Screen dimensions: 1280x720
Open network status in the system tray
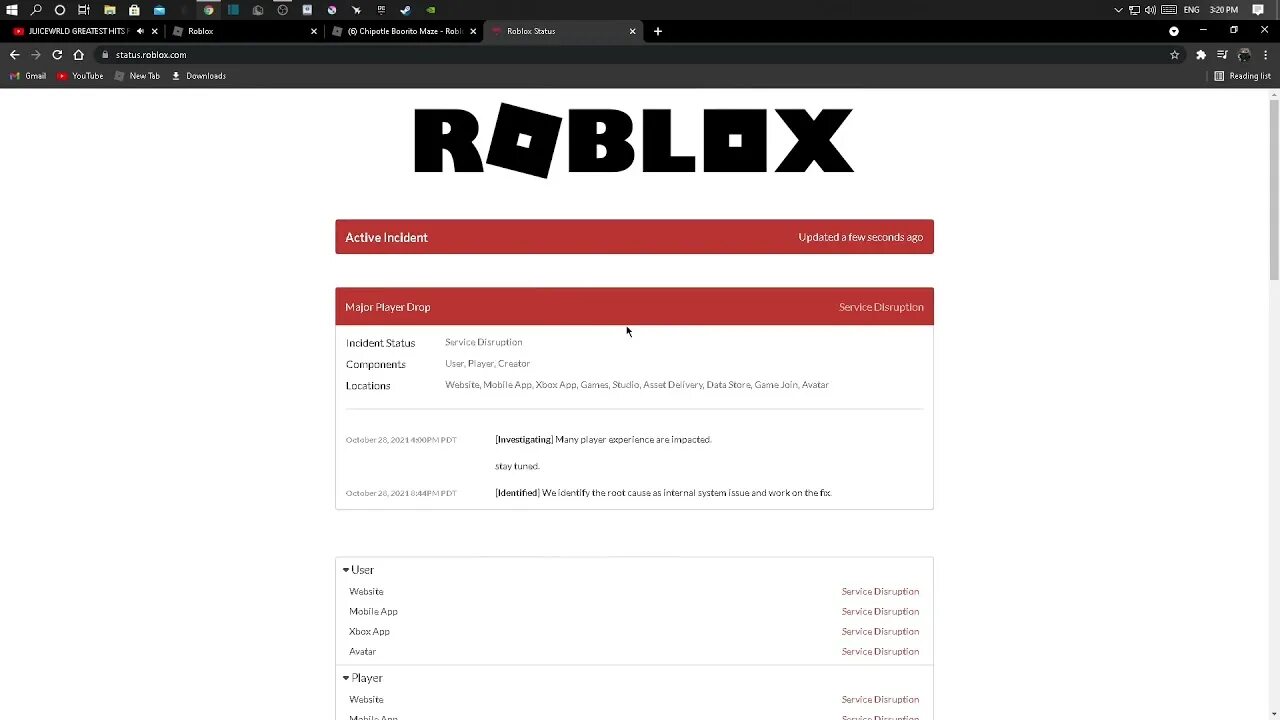pyautogui.click(x=1134, y=10)
